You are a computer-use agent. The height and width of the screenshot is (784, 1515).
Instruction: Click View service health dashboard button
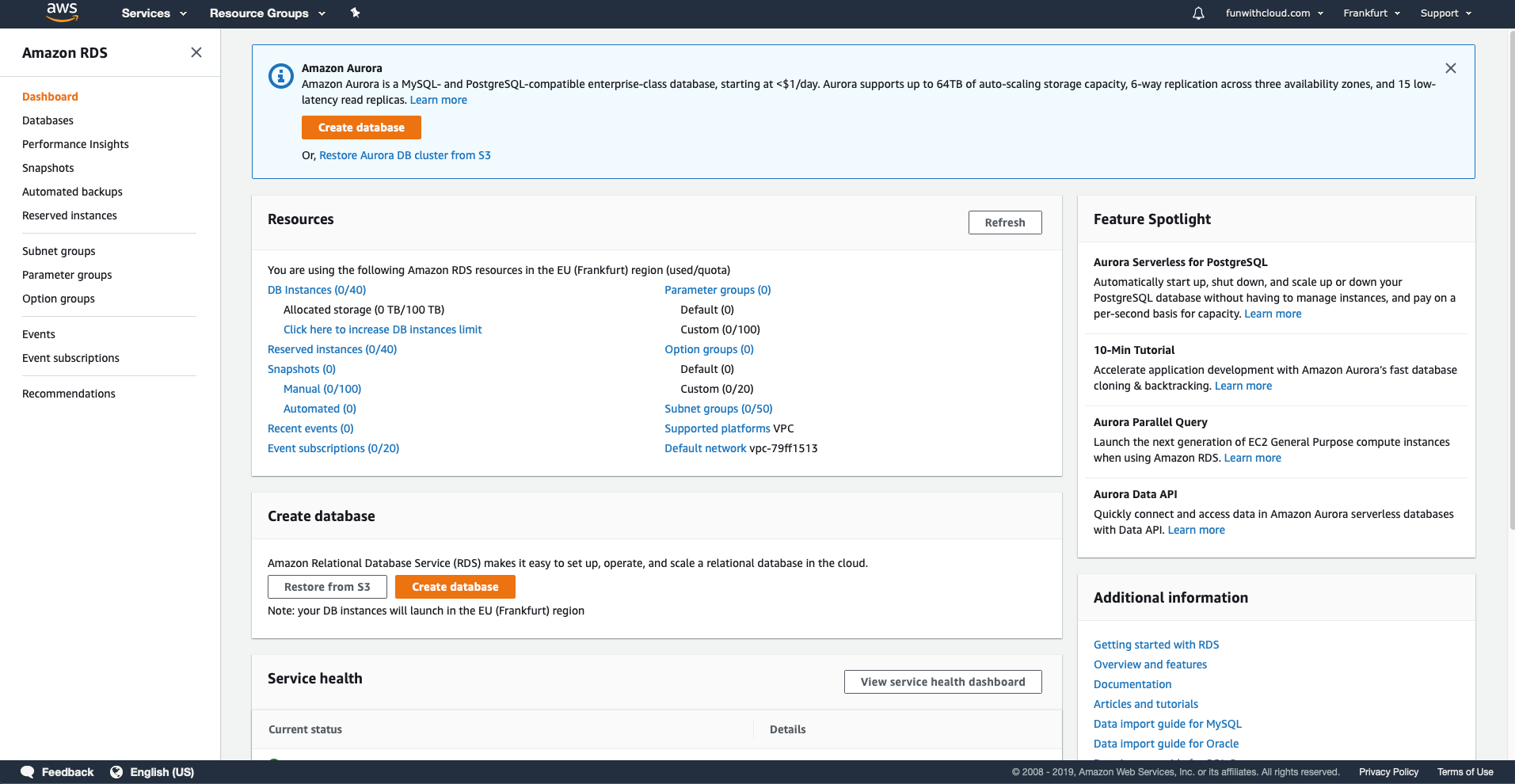[x=942, y=682]
